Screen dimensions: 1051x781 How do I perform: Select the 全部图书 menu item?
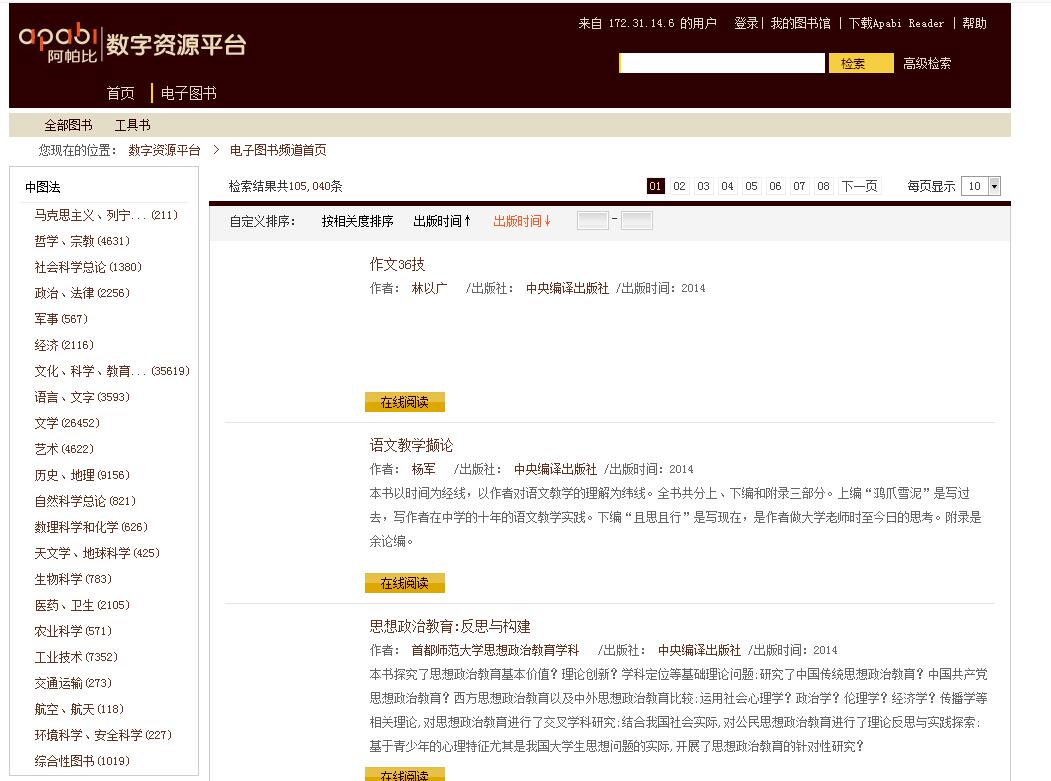click(x=68, y=125)
